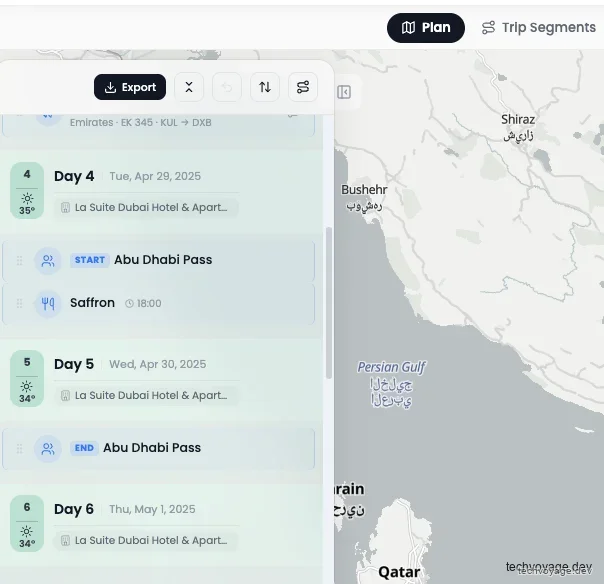The image size is (604, 584).
Task: Click the reorder up-down arrows icon
Action: (x=265, y=87)
